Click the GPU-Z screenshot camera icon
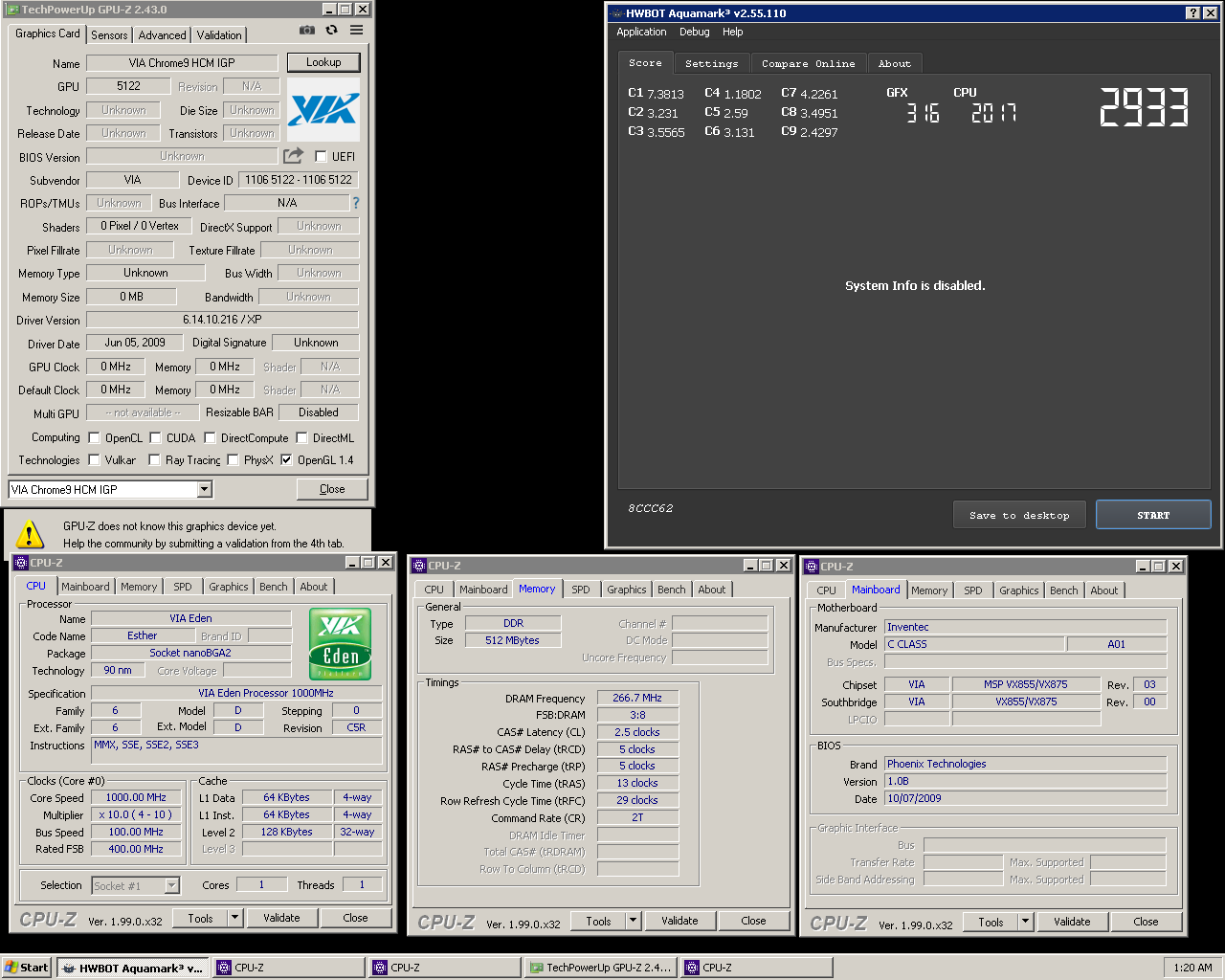 (x=306, y=31)
